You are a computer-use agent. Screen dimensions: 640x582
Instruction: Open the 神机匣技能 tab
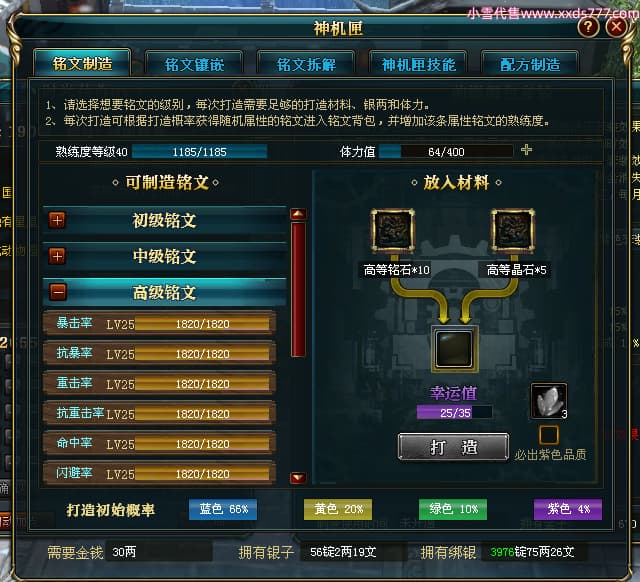418,64
